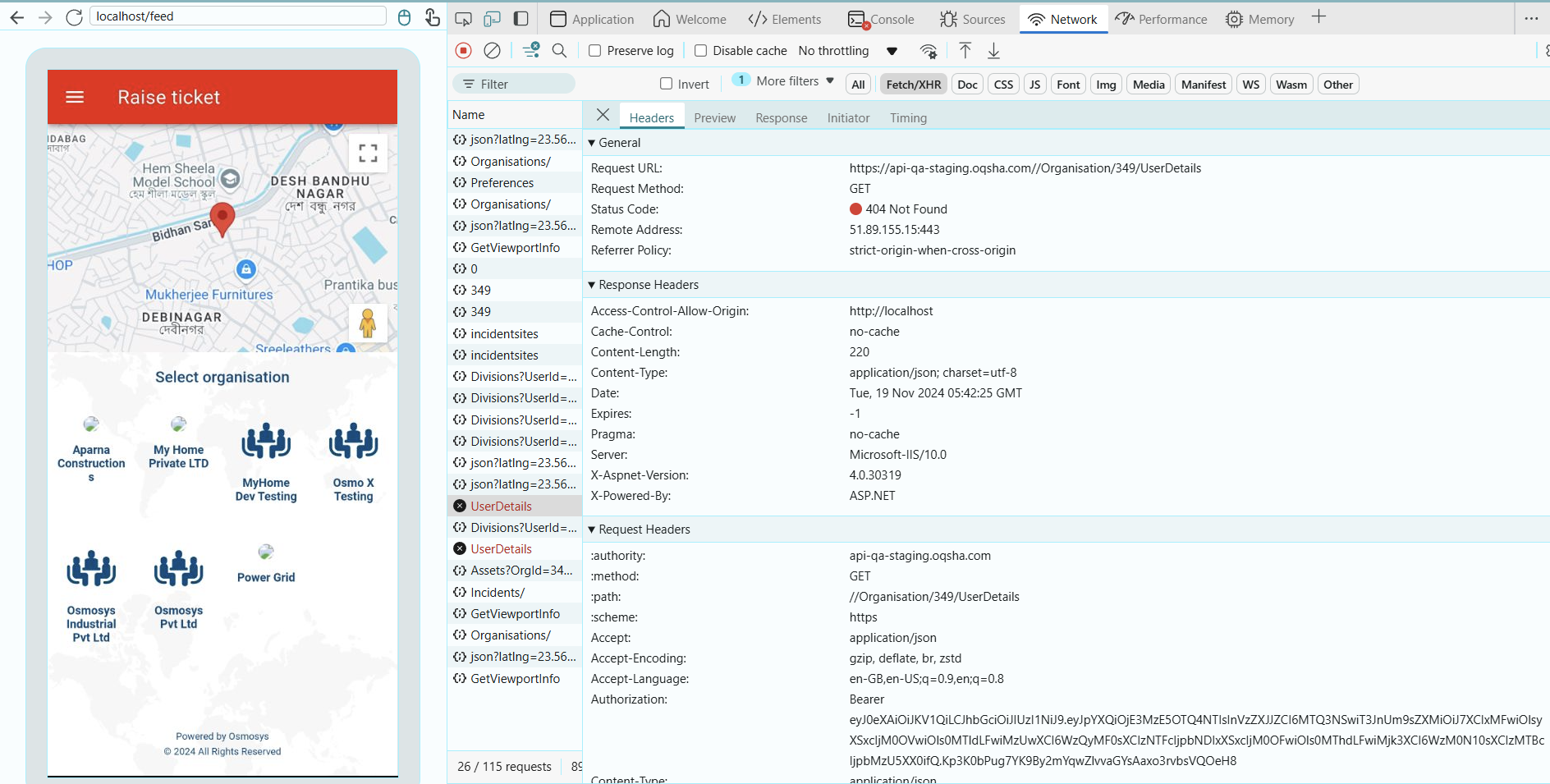Click the record network log button
1550x784 pixels.
pyautogui.click(x=464, y=51)
